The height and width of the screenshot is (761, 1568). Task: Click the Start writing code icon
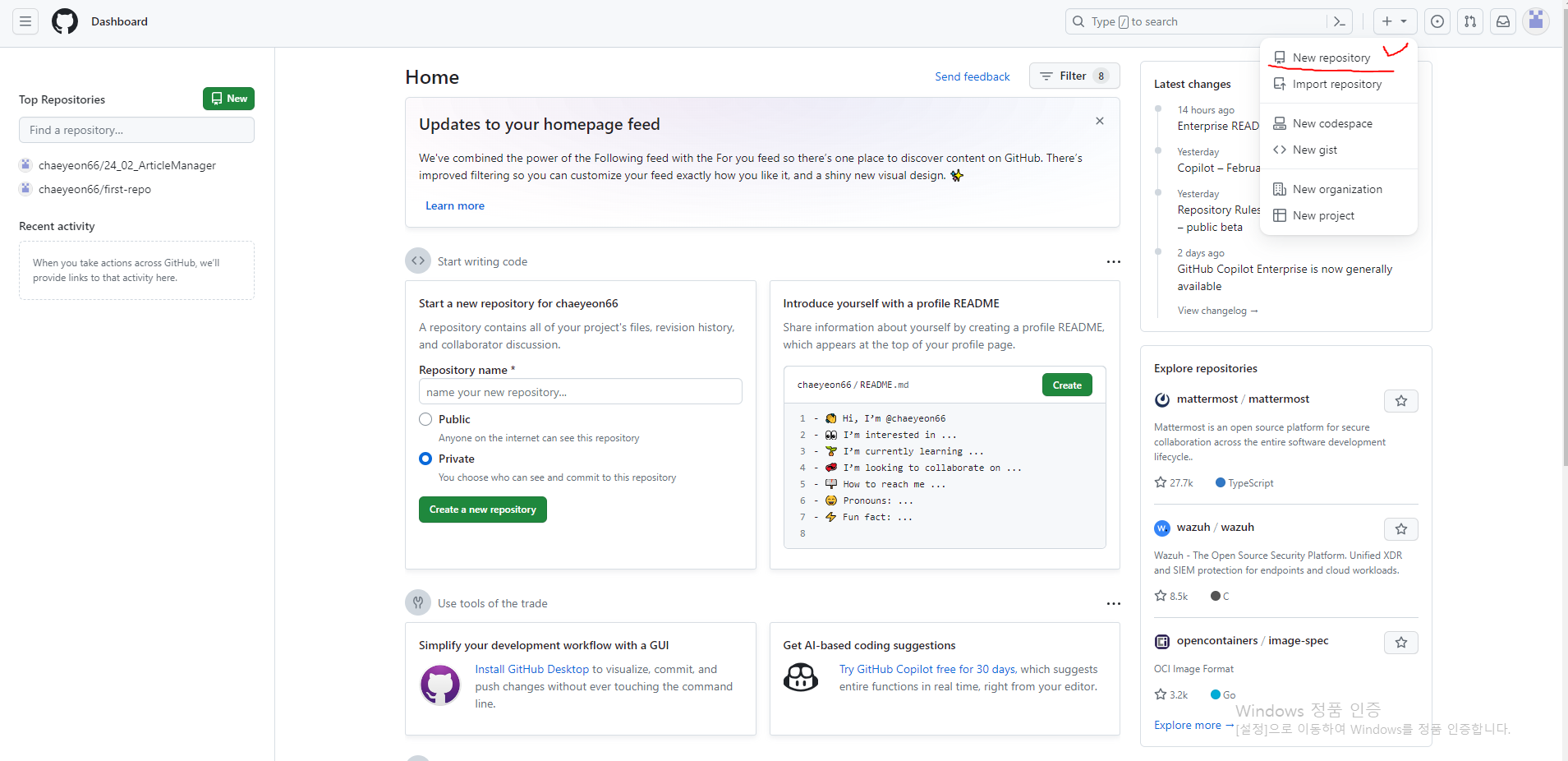point(418,261)
